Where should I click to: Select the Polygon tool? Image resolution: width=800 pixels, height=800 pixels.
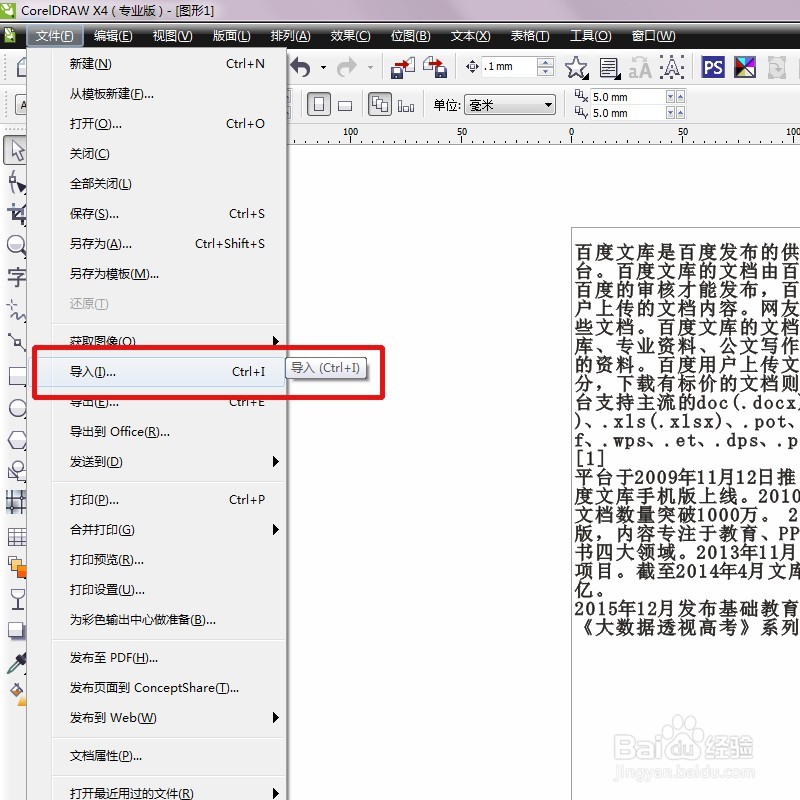tap(17, 440)
